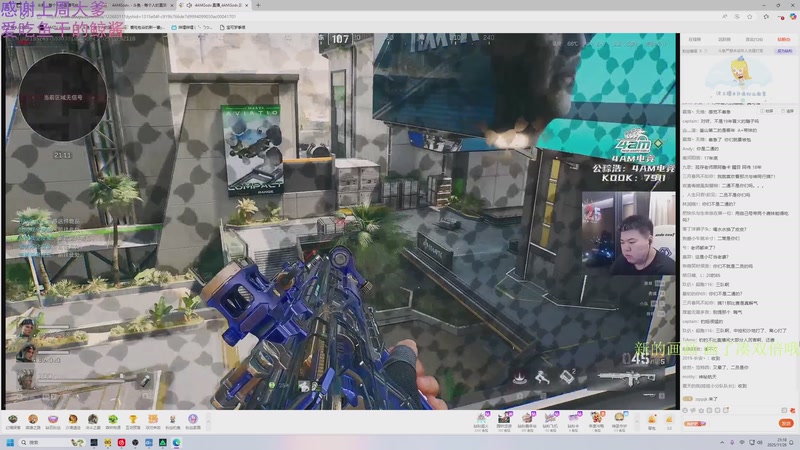Send the golden dome gift
Viewport: 800px width, 450px height.
(x=619, y=418)
